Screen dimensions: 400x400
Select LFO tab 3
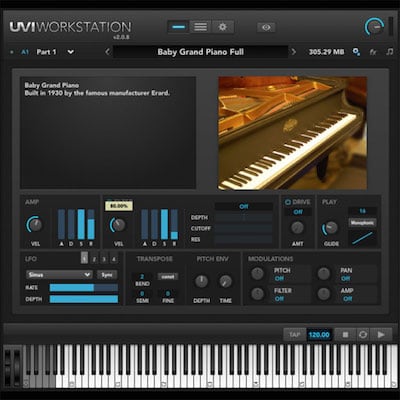104,258
